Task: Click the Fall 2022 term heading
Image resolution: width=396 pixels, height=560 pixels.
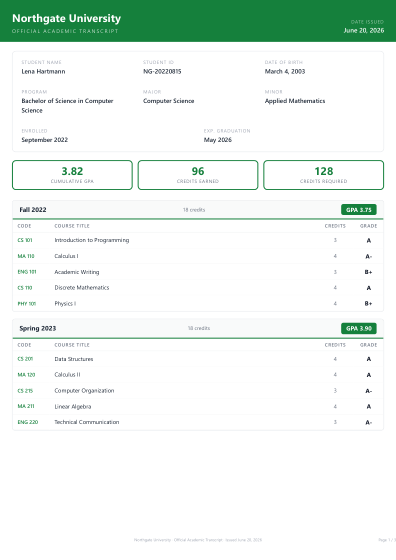Action: coord(33,210)
